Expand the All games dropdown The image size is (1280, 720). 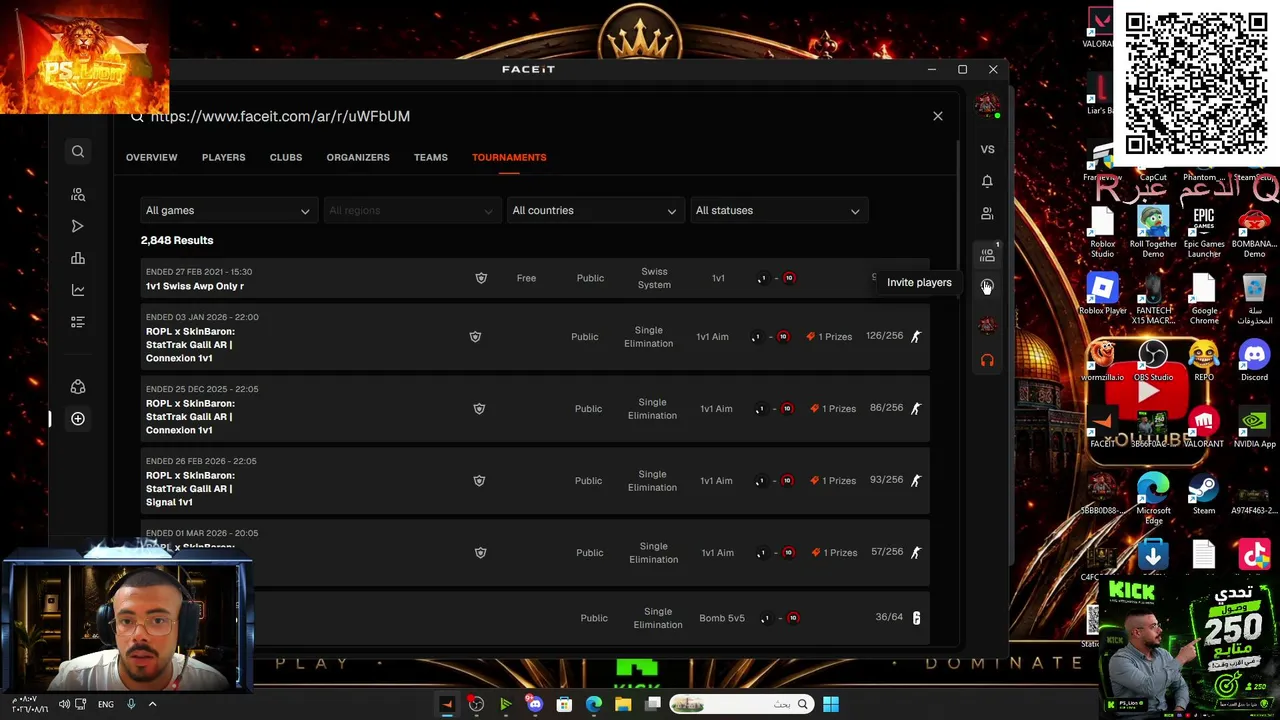[x=228, y=211]
